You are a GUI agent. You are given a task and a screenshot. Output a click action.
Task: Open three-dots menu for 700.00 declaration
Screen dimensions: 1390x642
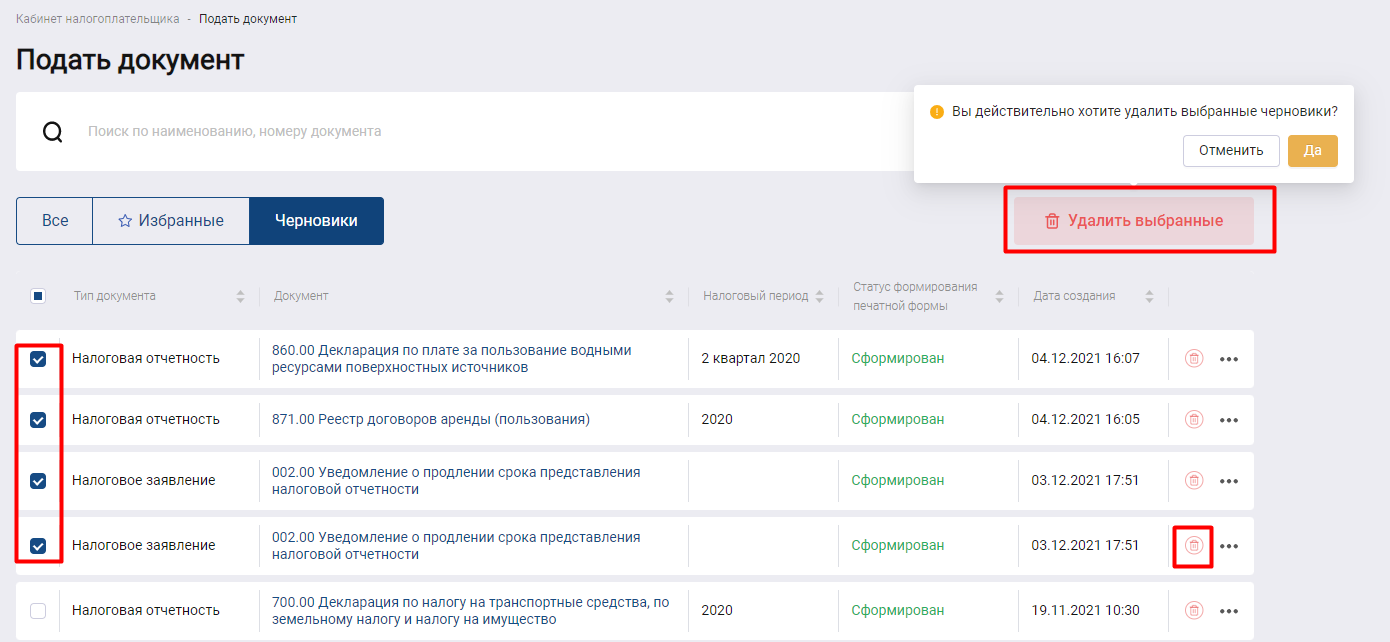pos(1229,610)
